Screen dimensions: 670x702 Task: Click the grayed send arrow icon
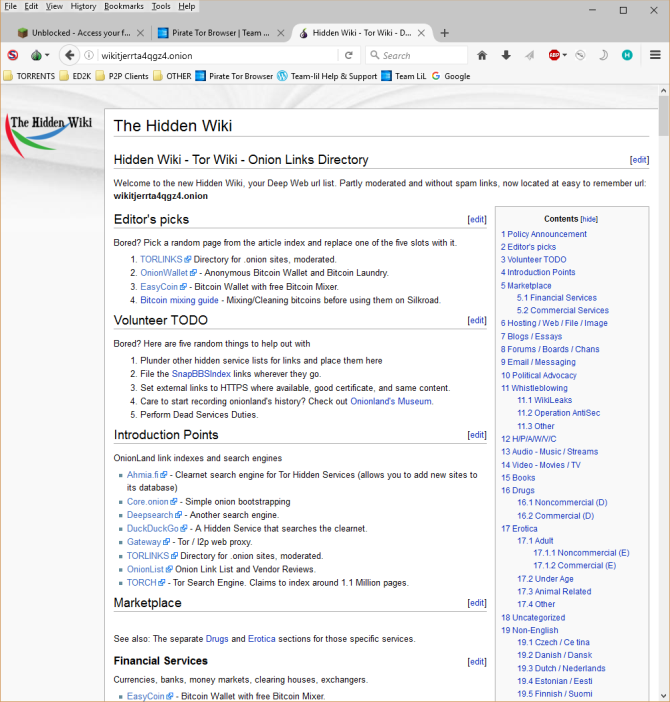click(x=530, y=55)
